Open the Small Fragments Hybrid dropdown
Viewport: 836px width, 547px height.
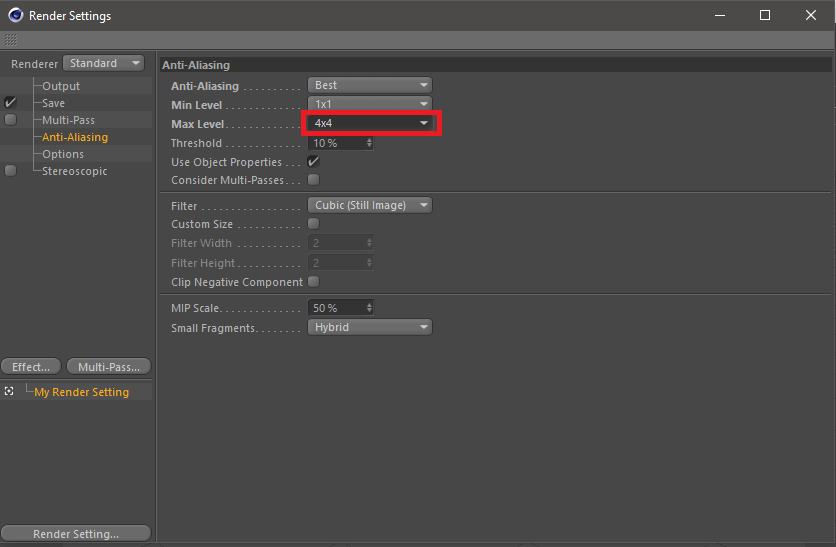[369, 327]
